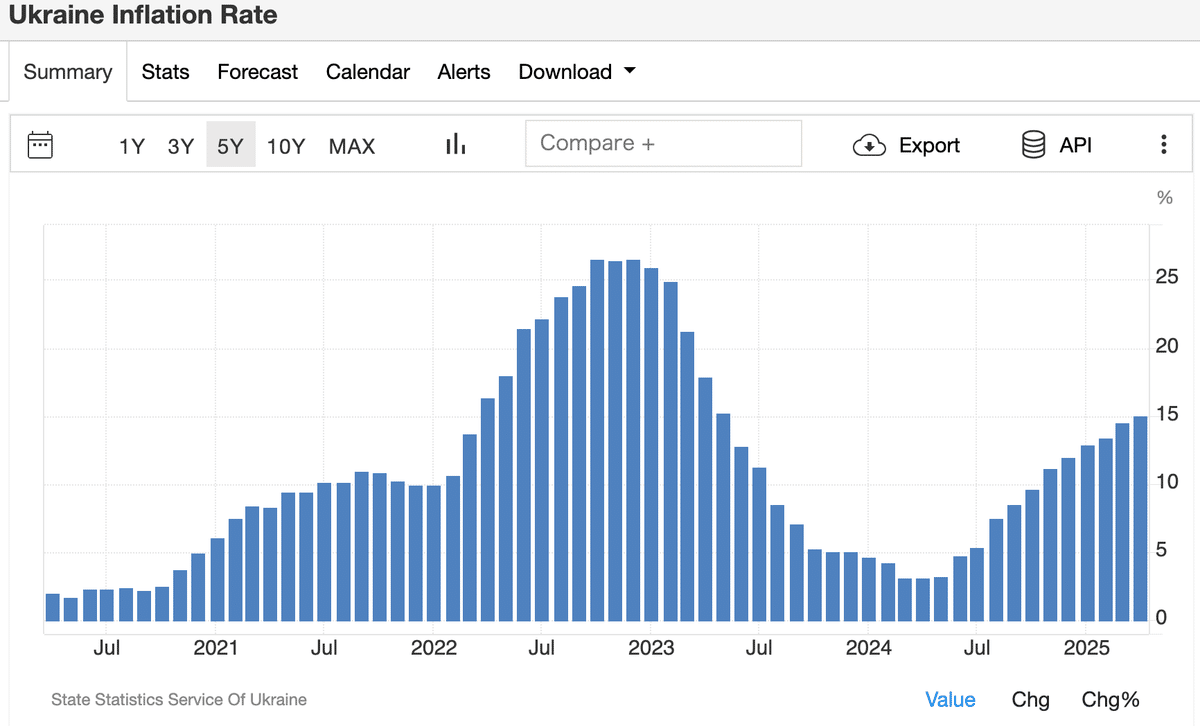The height and width of the screenshot is (726, 1200).
Task: Expand the Download dropdown menu
Action: point(577,72)
